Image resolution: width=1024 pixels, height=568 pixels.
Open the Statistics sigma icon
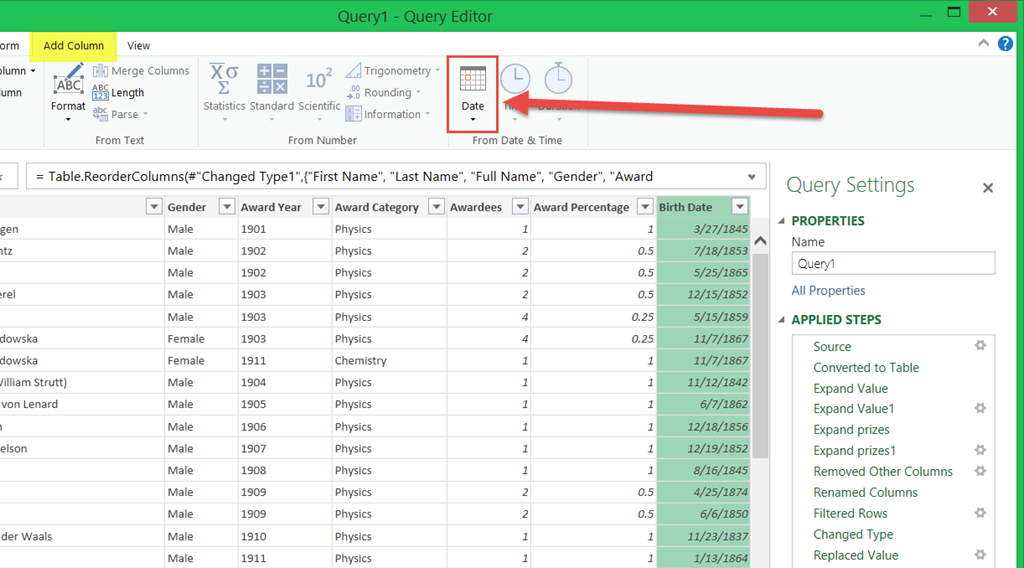(223, 78)
